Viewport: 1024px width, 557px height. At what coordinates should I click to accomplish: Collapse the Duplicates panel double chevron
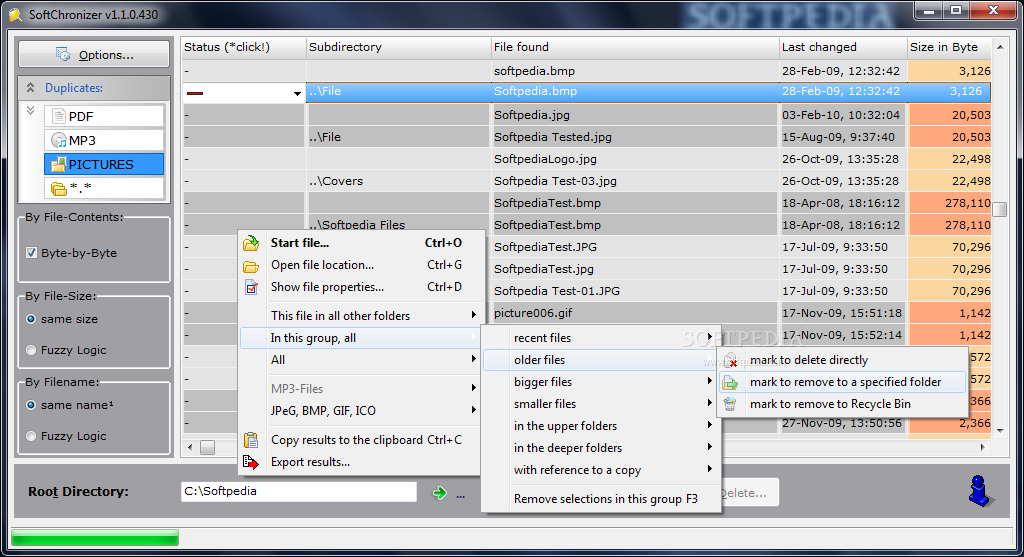coord(30,88)
